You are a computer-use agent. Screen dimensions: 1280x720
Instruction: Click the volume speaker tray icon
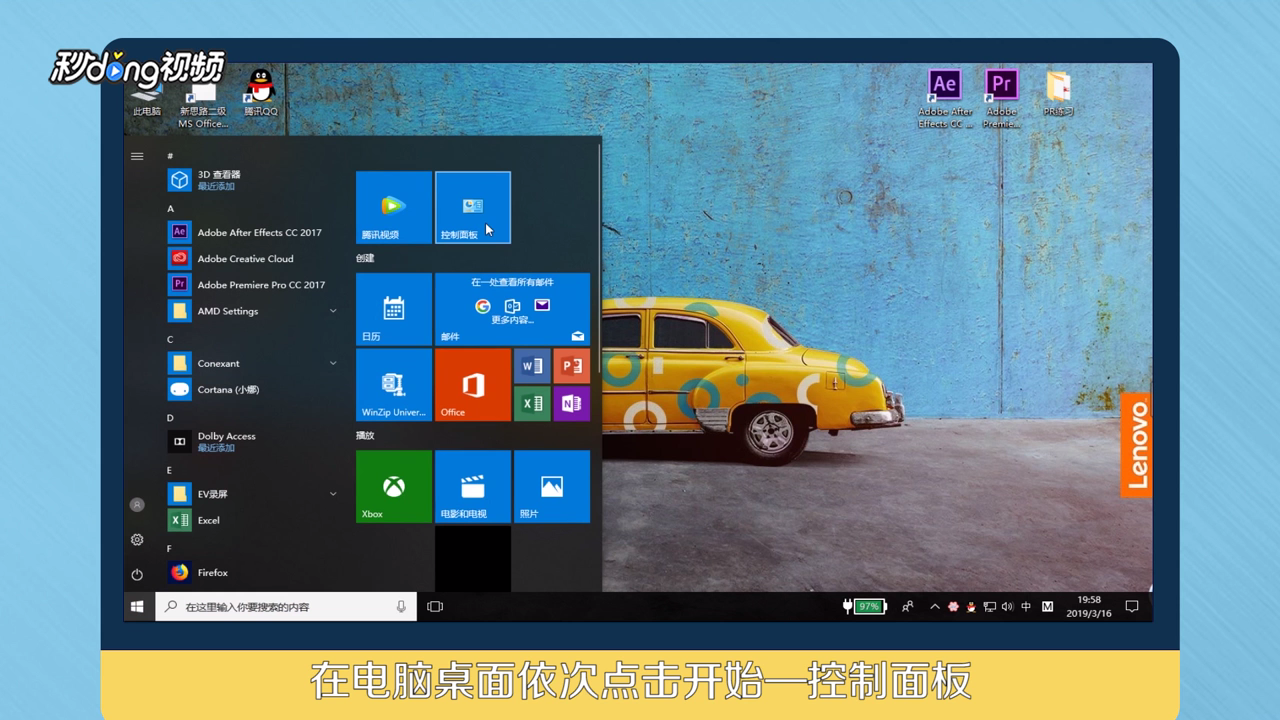(1007, 607)
